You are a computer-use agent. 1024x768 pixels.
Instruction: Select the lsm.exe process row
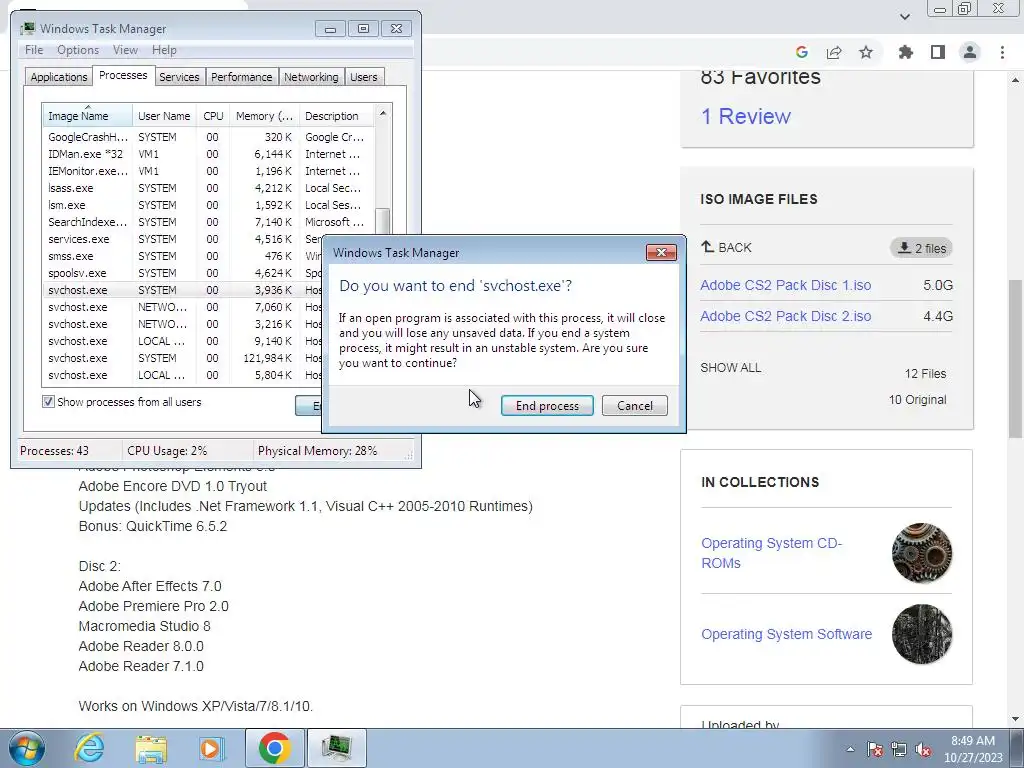(x=208, y=205)
